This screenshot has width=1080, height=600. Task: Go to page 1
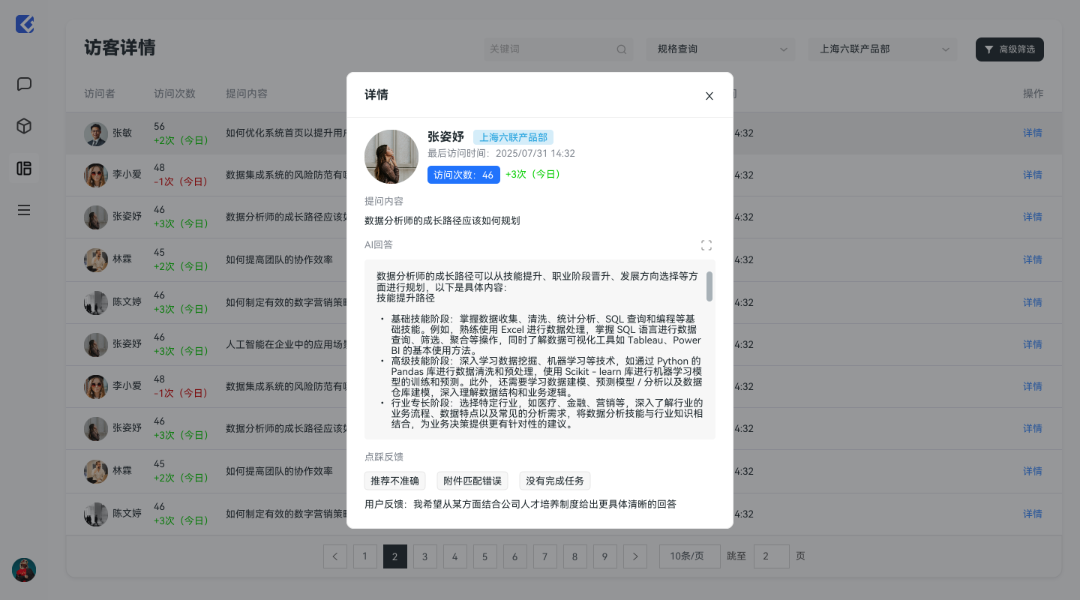tap(365, 557)
